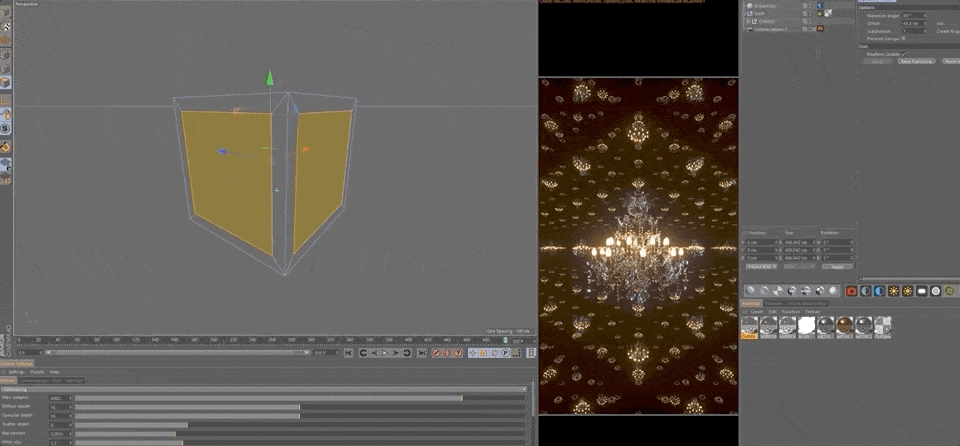Toggle parameter keying P icon
The height and width of the screenshot is (446, 960).
pyautogui.click(x=506, y=353)
